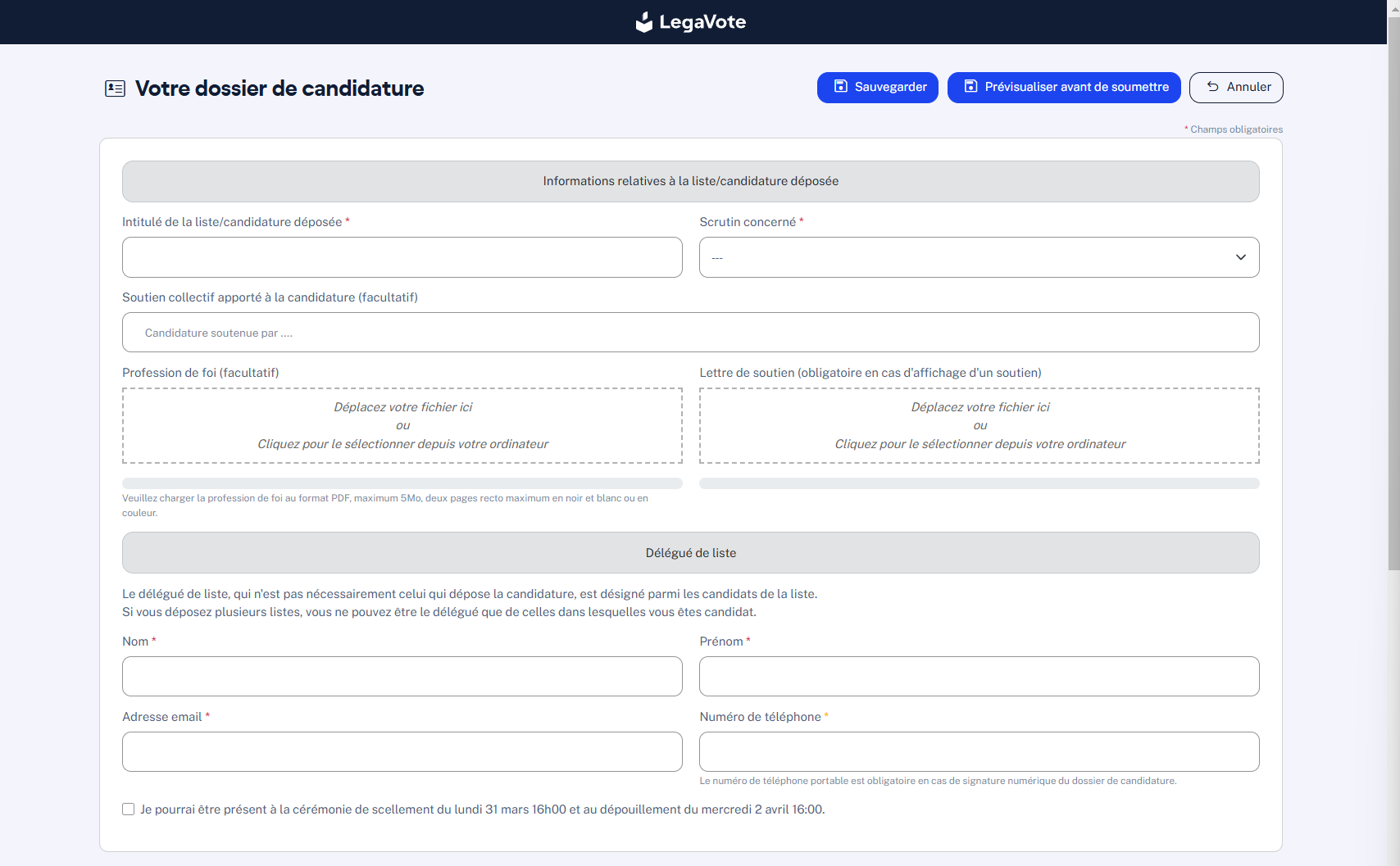
Task: Click the Prénom input field
Action: tap(980, 677)
